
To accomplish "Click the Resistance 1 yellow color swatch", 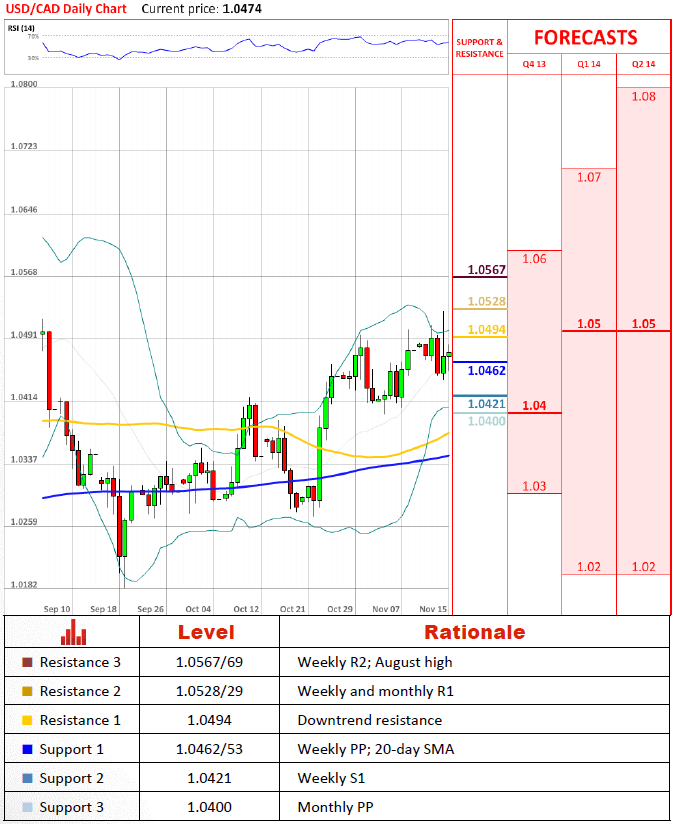I will pos(27,720).
